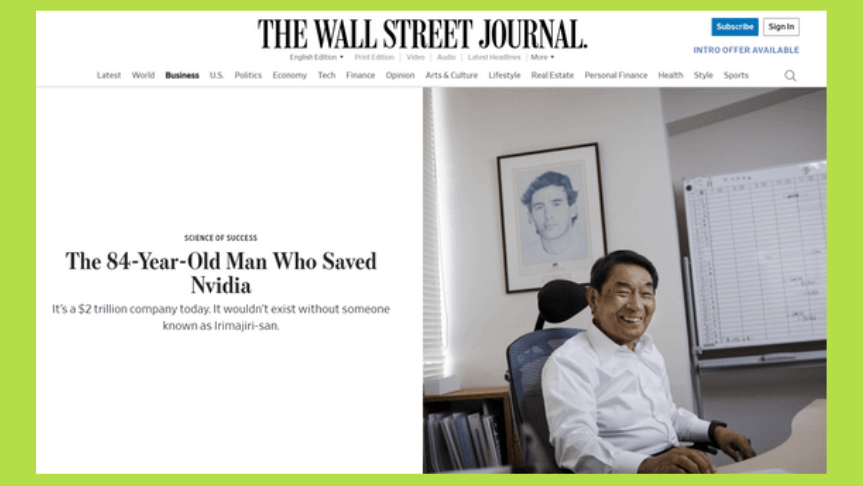This screenshot has width=863, height=486.
Task: Open the 84-Year-Old Man Nvidia headline
Action: coord(221,273)
